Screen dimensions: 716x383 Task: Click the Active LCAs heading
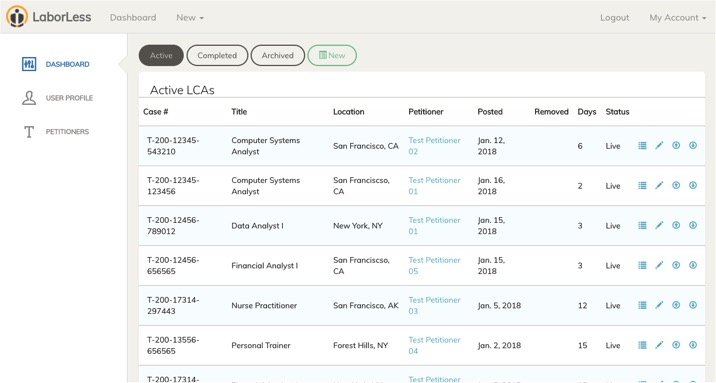[x=182, y=90]
